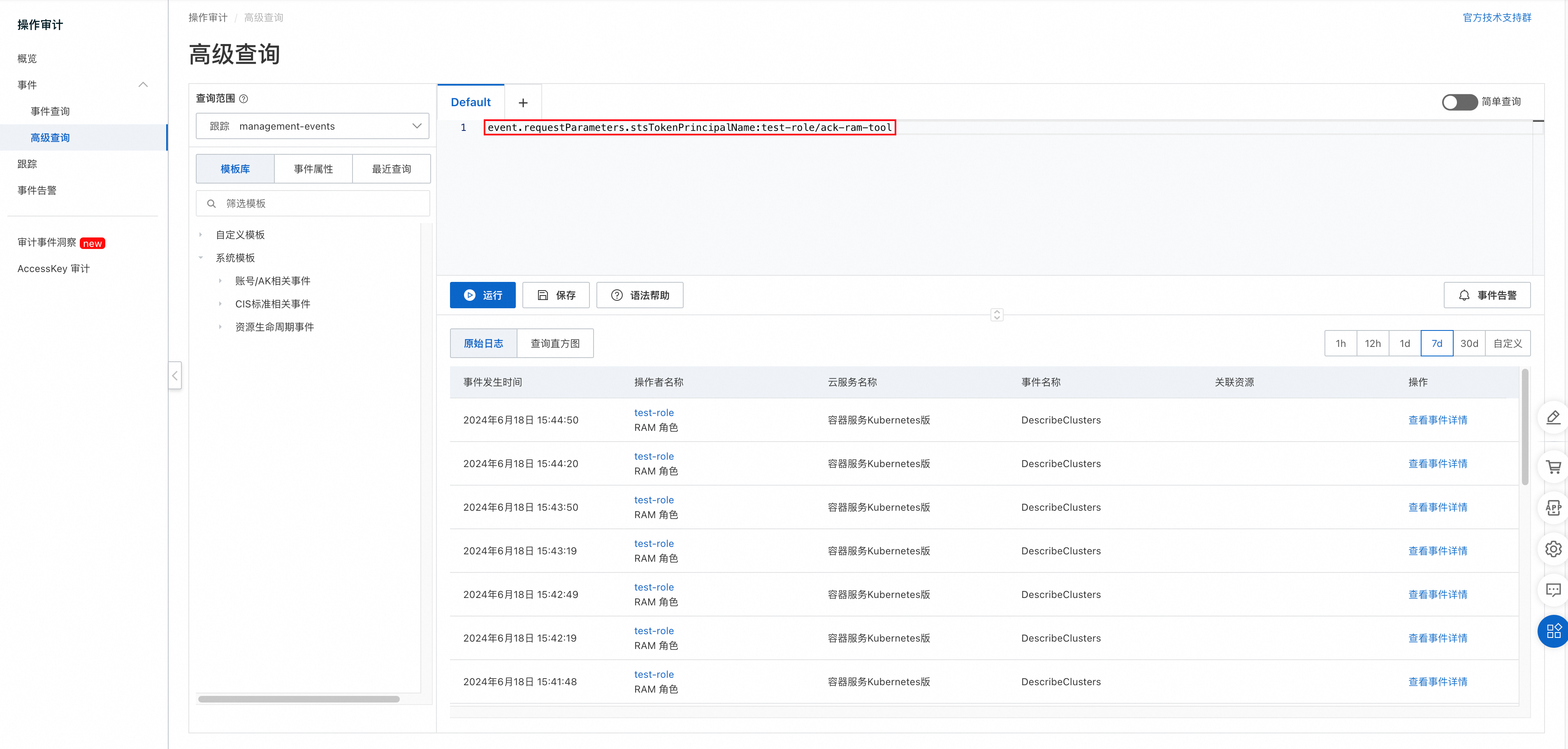
Task: Click the question icon on 语法帮助
Action: pyautogui.click(x=617, y=295)
